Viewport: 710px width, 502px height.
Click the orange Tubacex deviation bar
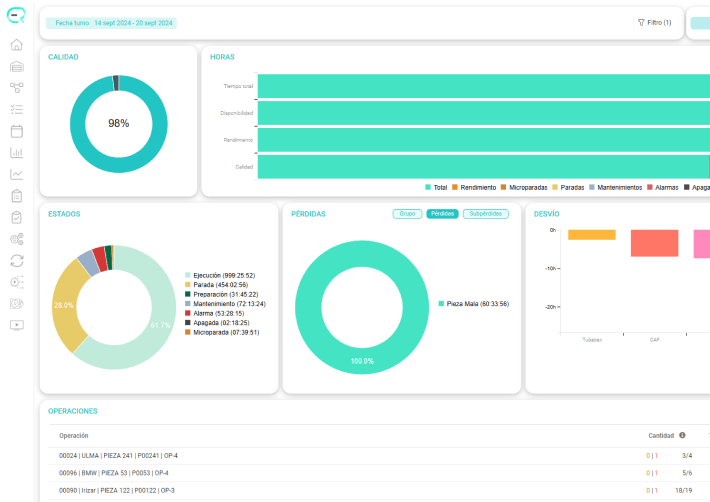tap(591, 234)
